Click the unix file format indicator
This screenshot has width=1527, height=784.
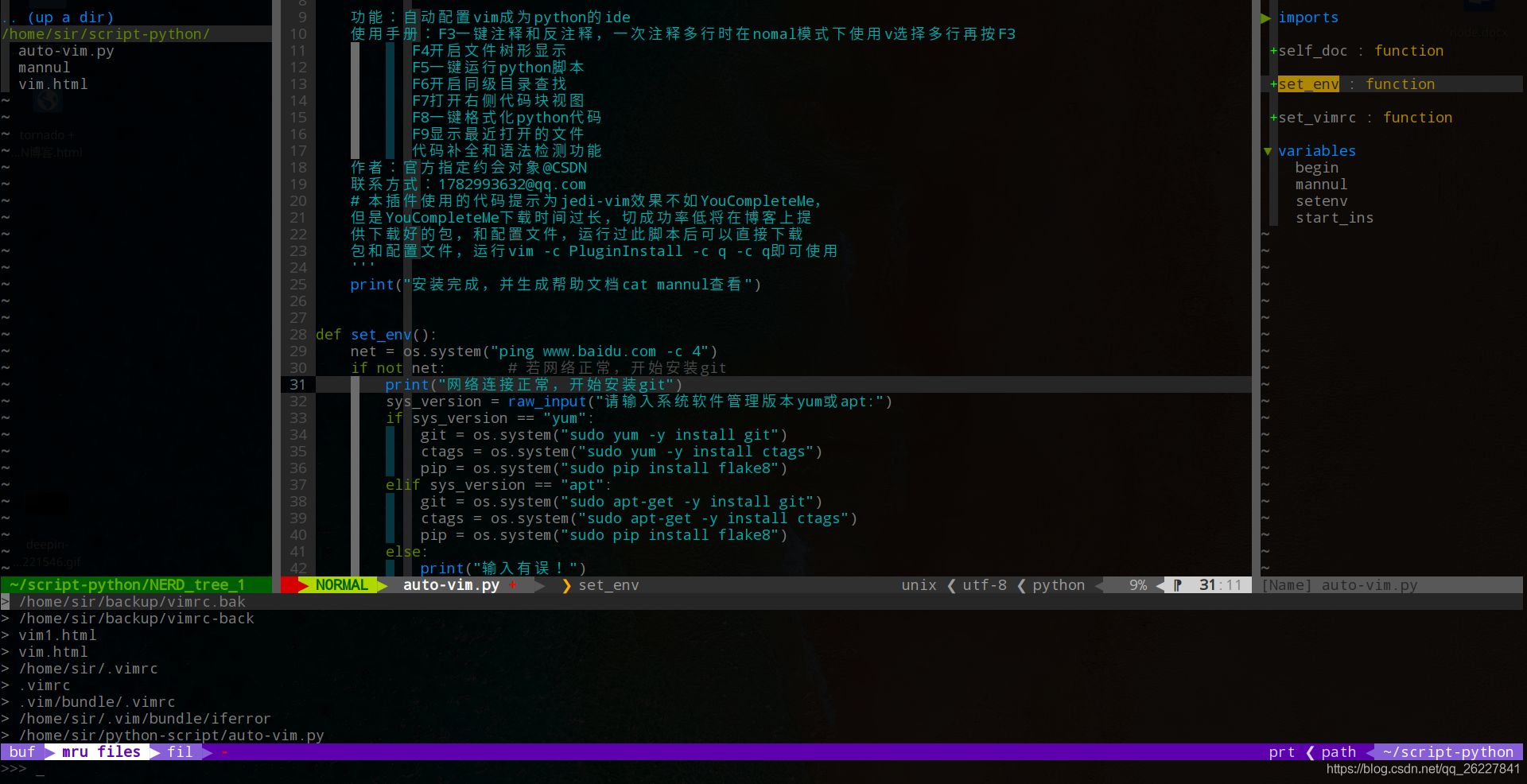tap(919, 585)
